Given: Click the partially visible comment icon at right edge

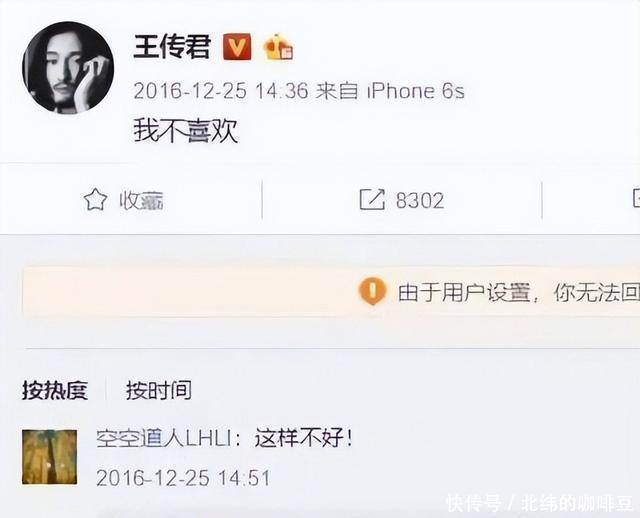Looking at the screenshot, I should [636, 199].
